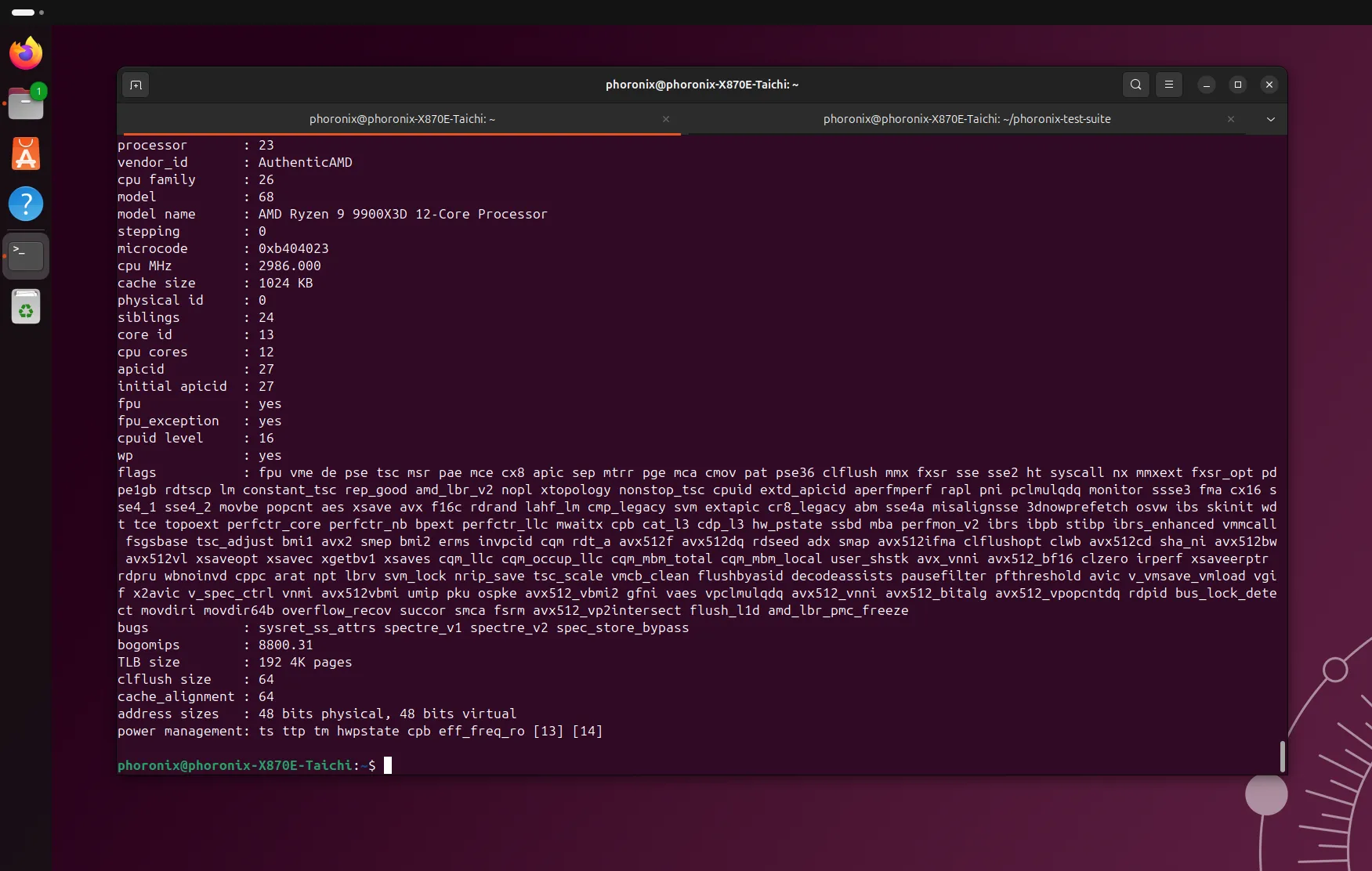The image size is (1372, 871).
Task: Close the terminal window
Action: [x=1269, y=85]
